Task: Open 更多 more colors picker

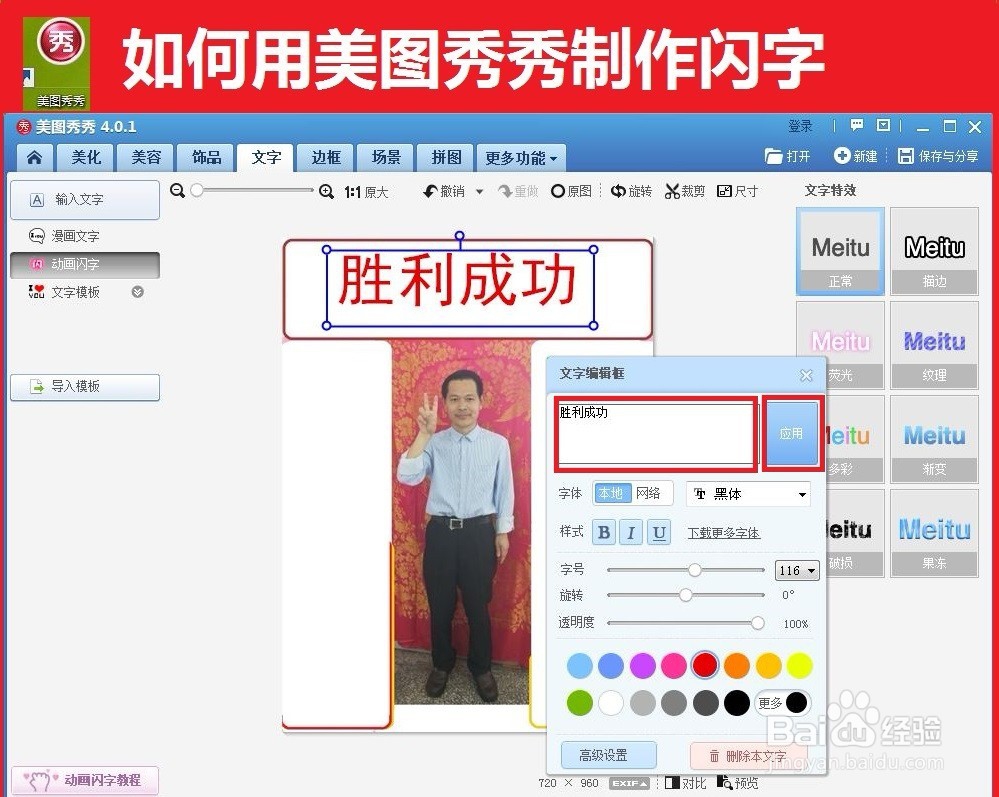Action: coord(782,703)
